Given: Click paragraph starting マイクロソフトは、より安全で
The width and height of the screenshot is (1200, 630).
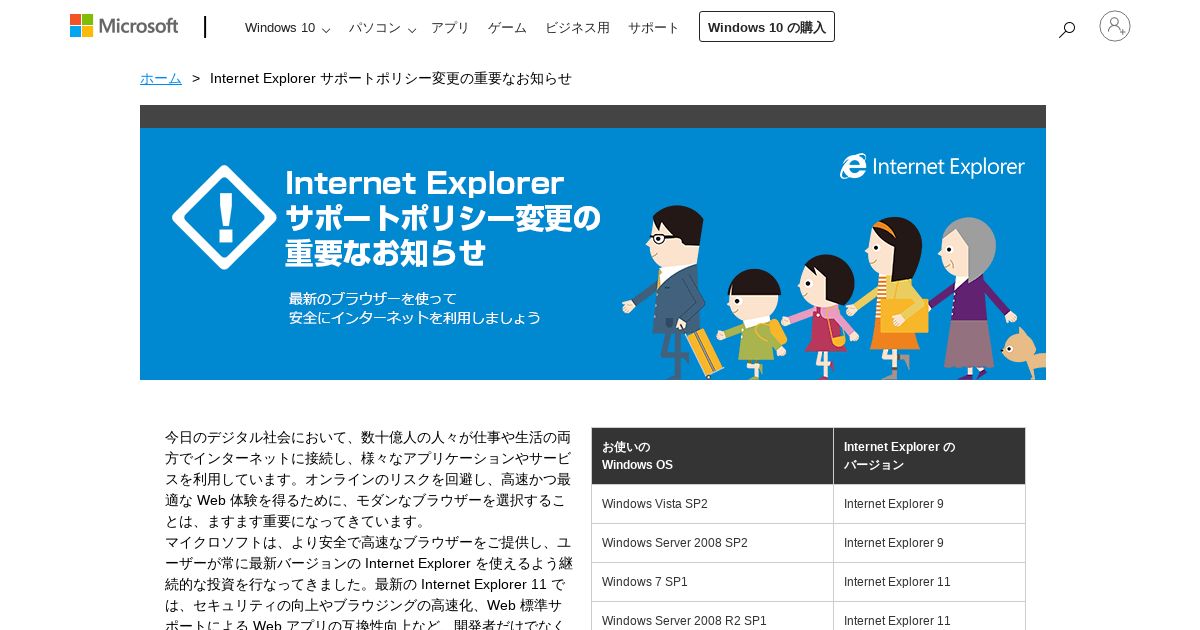Looking at the screenshot, I should point(368,584).
